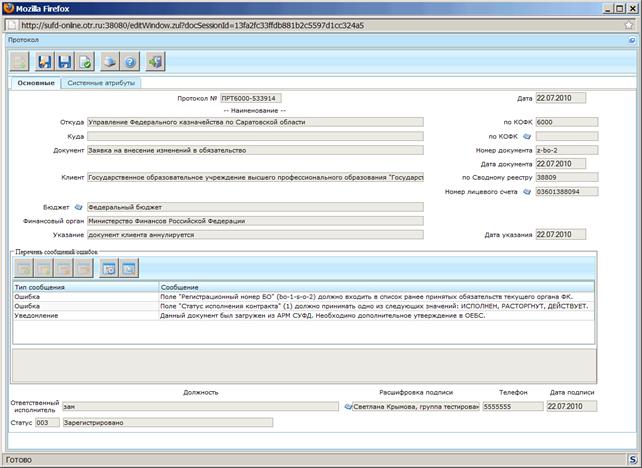Viewport: 642px width, 468px height.
Task: Click the first blue window icon above message list
Action: 109,269
